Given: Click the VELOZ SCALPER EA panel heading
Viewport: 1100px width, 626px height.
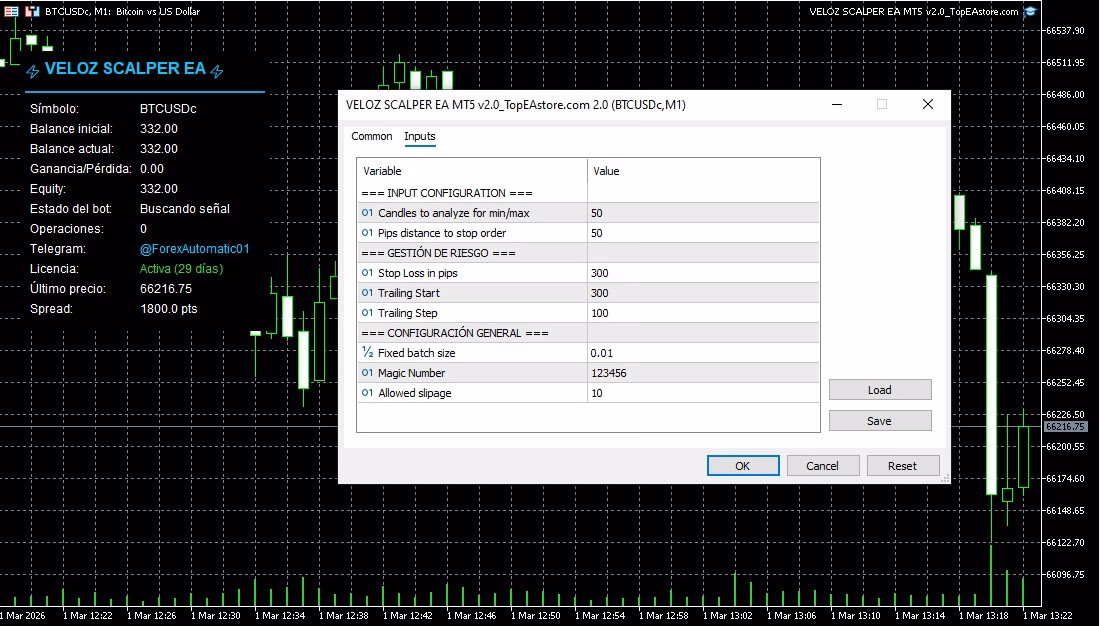Looking at the screenshot, I should [x=125, y=69].
